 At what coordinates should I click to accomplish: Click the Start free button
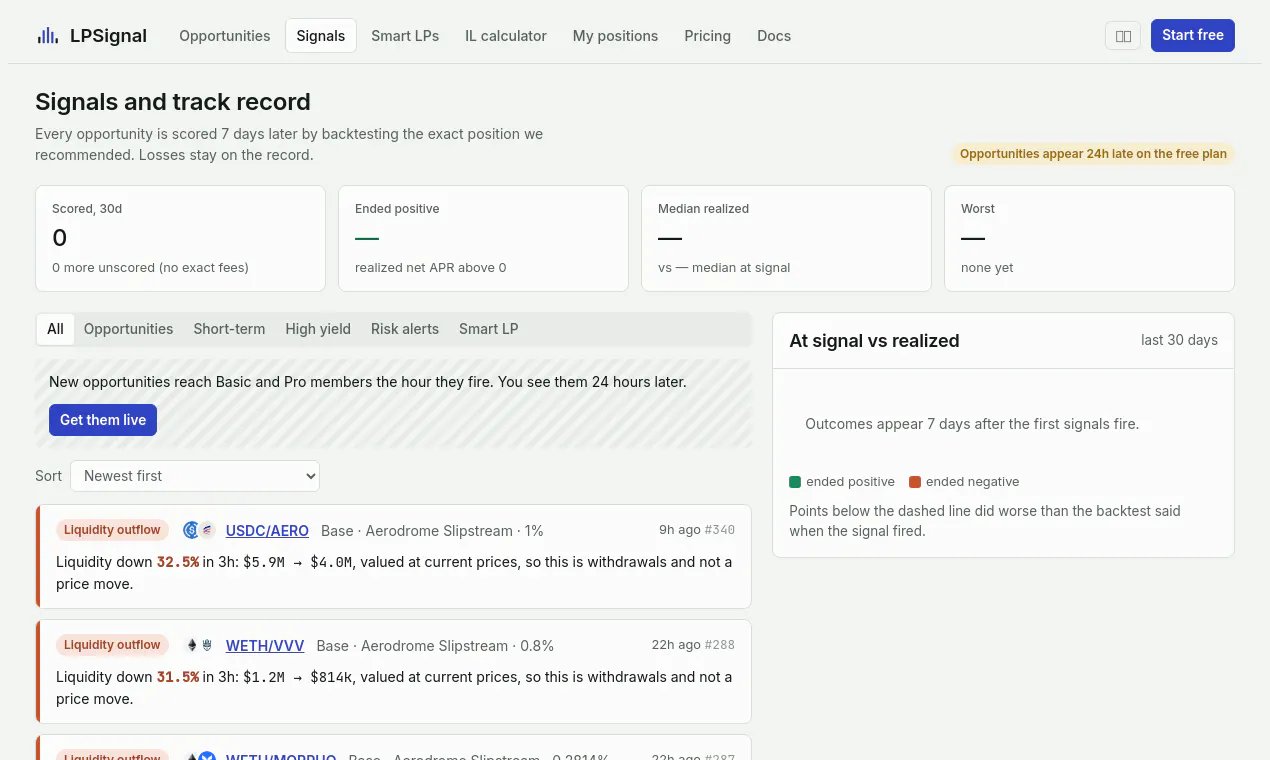(x=1193, y=35)
